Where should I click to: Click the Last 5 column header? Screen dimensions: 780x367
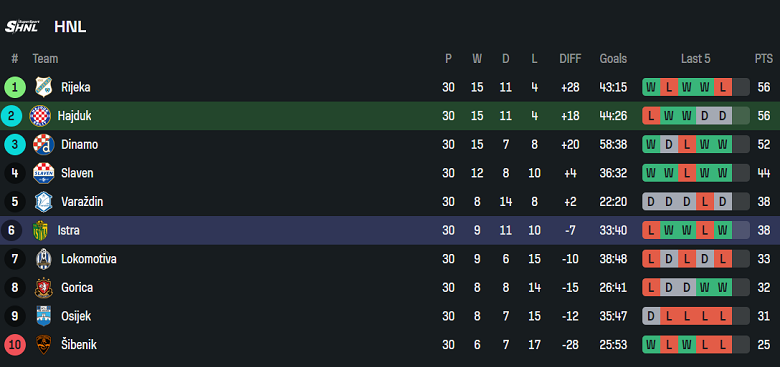click(x=695, y=59)
